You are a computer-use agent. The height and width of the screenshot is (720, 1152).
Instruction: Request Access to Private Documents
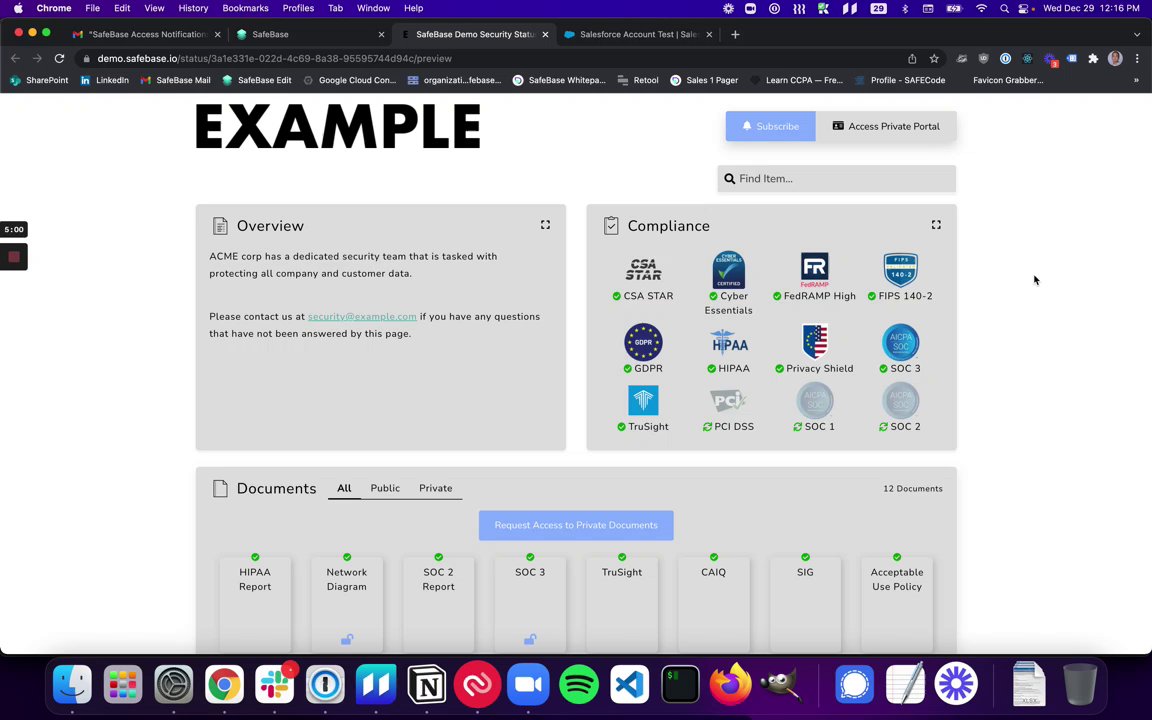coord(576,525)
